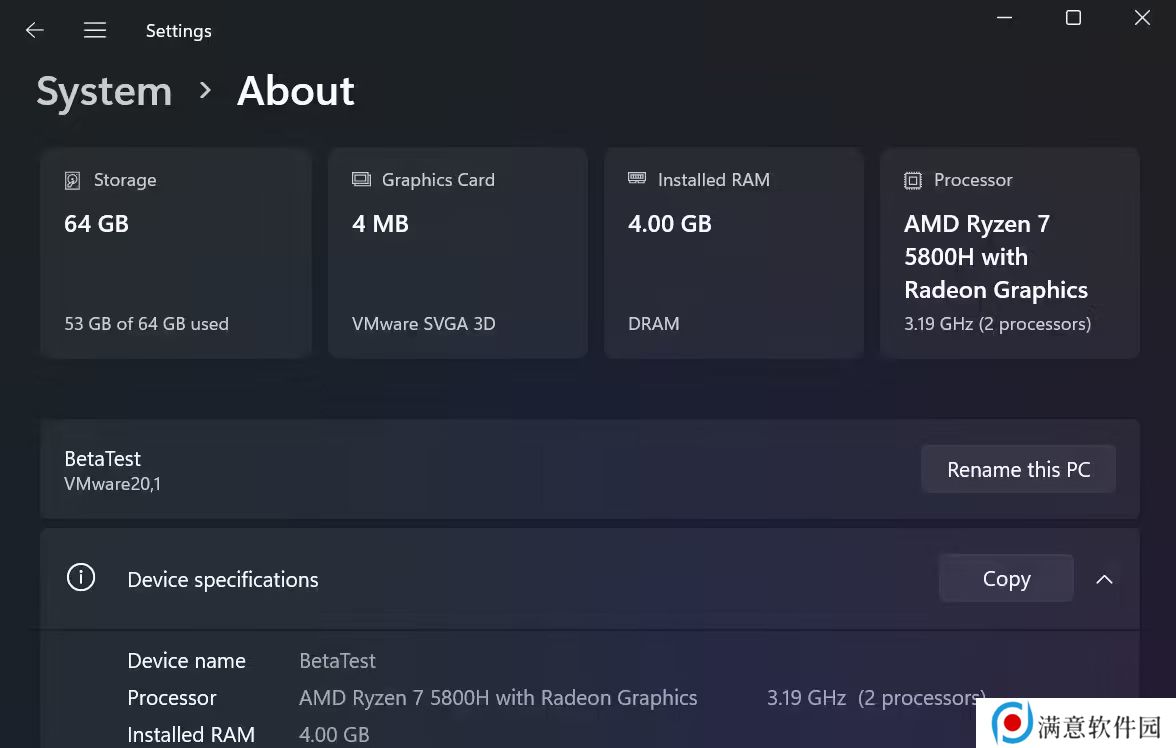The height and width of the screenshot is (748, 1176).
Task: Maximize the Settings window
Action: [1073, 18]
